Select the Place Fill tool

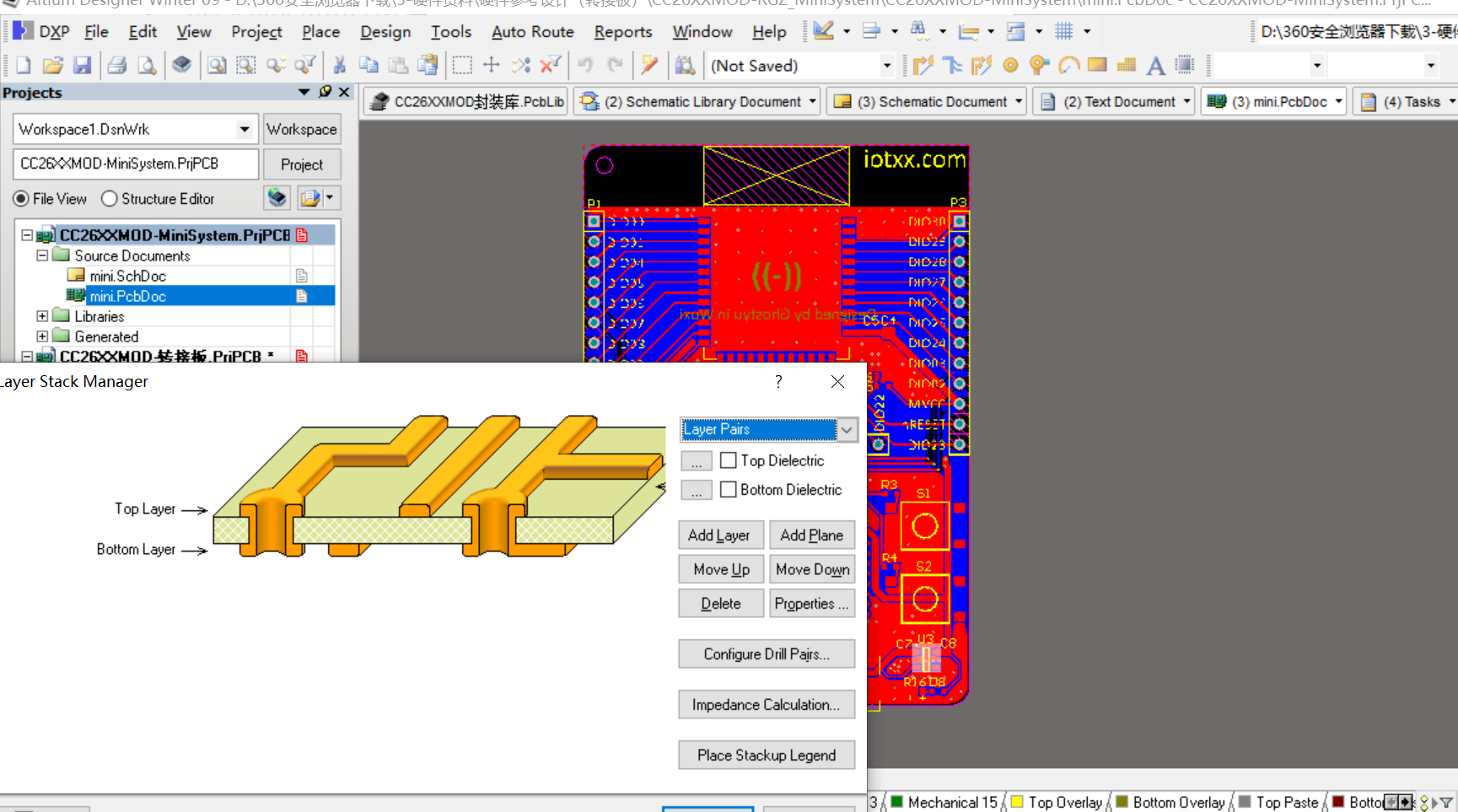pos(1097,65)
